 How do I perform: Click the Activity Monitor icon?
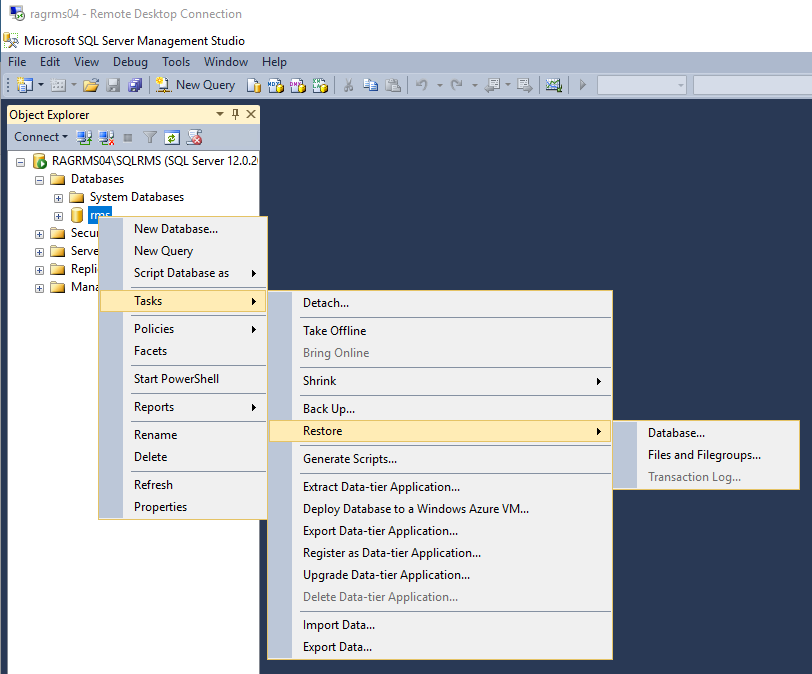pyautogui.click(x=554, y=85)
